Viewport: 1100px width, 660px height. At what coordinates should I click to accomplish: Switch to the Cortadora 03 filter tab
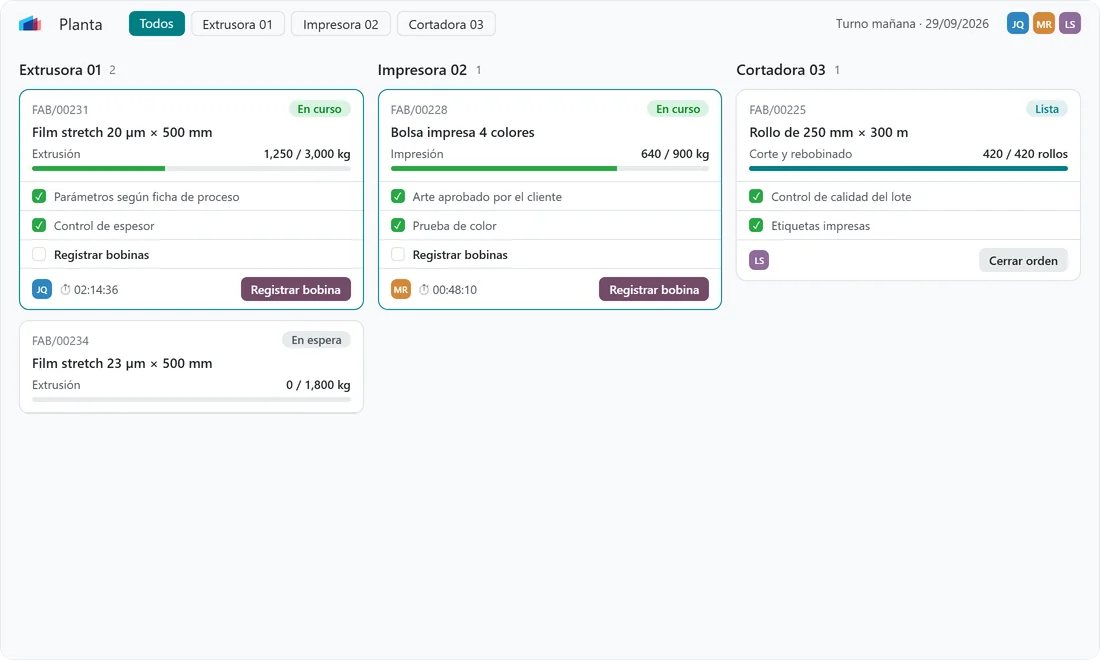click(x=446, y=24)
